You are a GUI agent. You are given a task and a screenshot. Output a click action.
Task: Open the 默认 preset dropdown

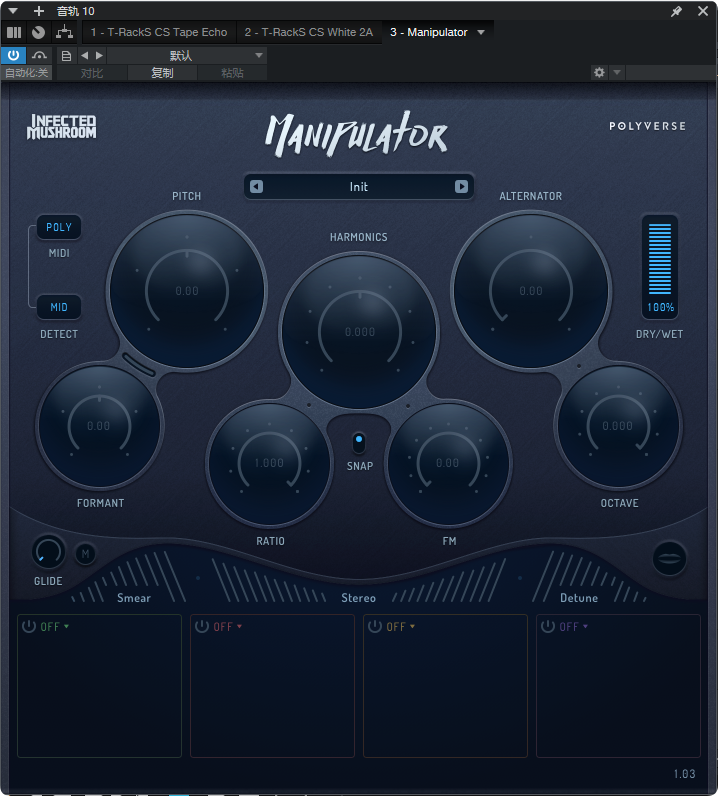click(x=187, y=55)
